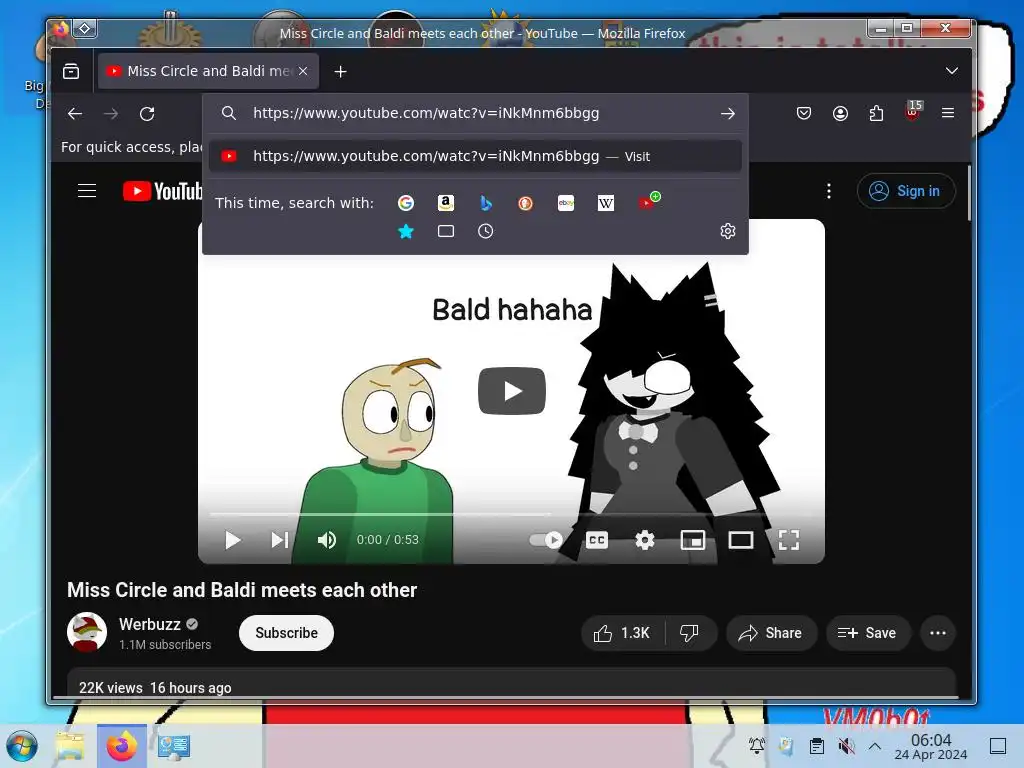
Task: Select the youtube.com Visit suggestion
Action: tap(475, 156)
